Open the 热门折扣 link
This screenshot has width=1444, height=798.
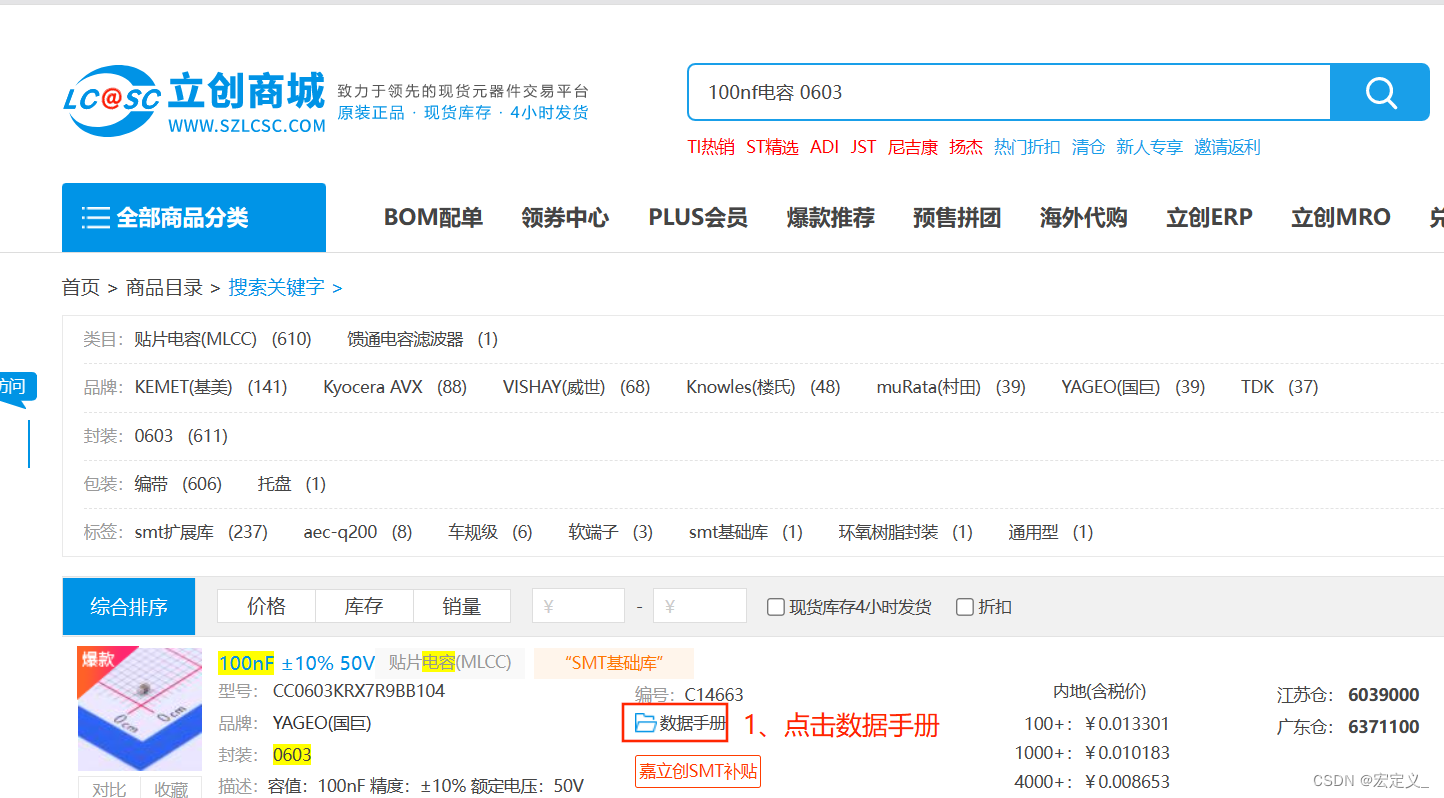tap(1027, 147)
